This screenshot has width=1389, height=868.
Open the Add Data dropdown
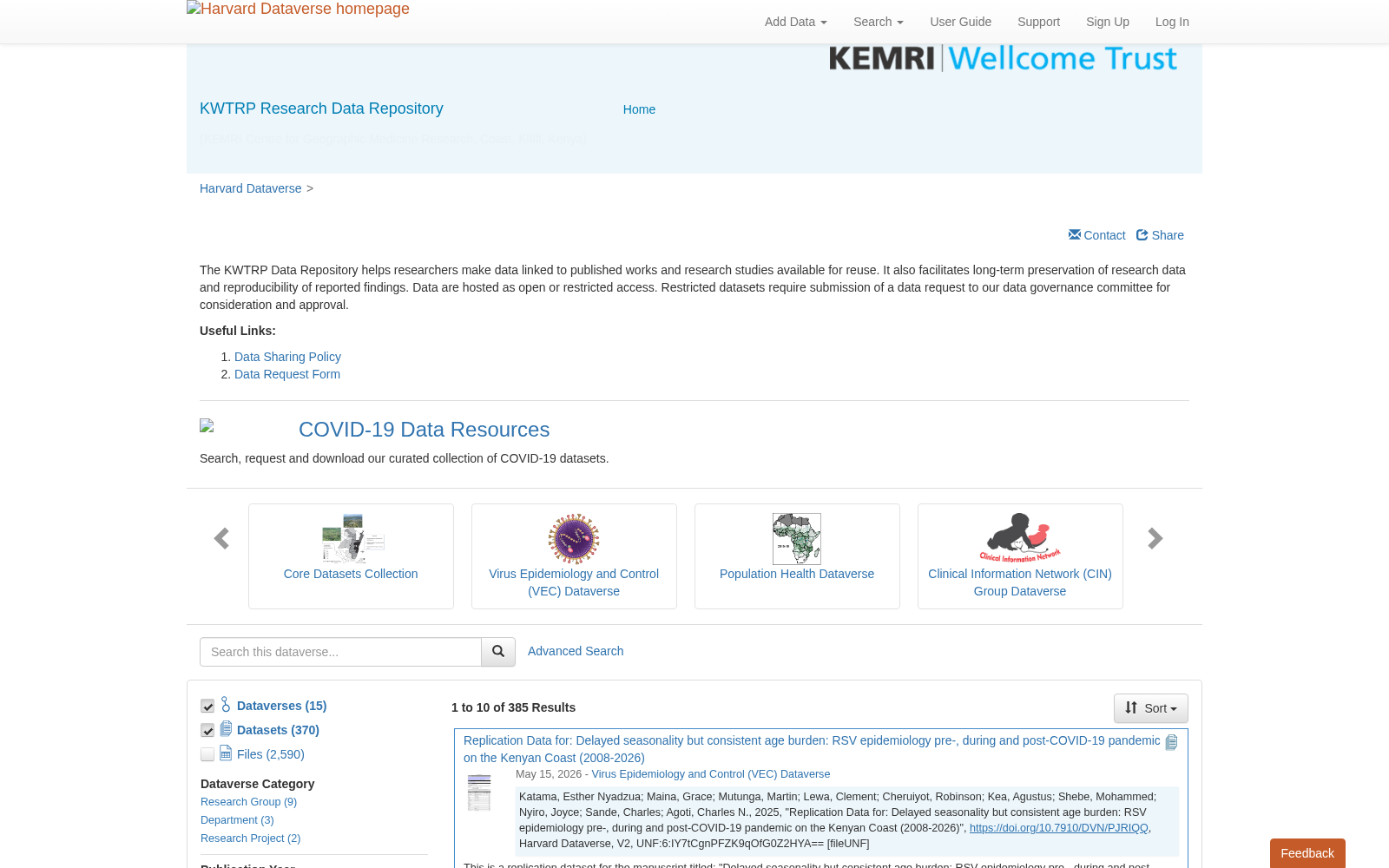795,22
